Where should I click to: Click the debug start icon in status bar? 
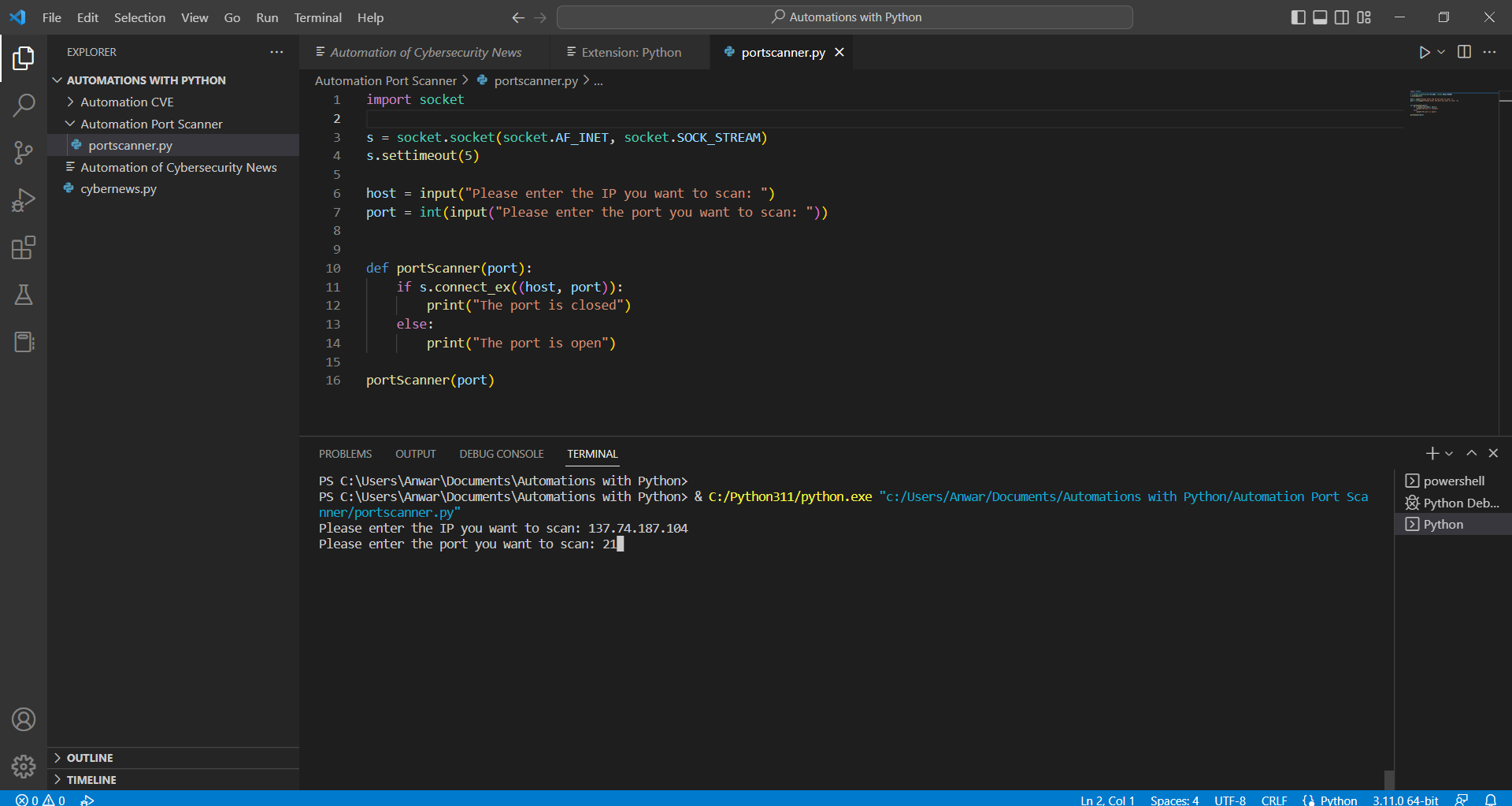87,799
